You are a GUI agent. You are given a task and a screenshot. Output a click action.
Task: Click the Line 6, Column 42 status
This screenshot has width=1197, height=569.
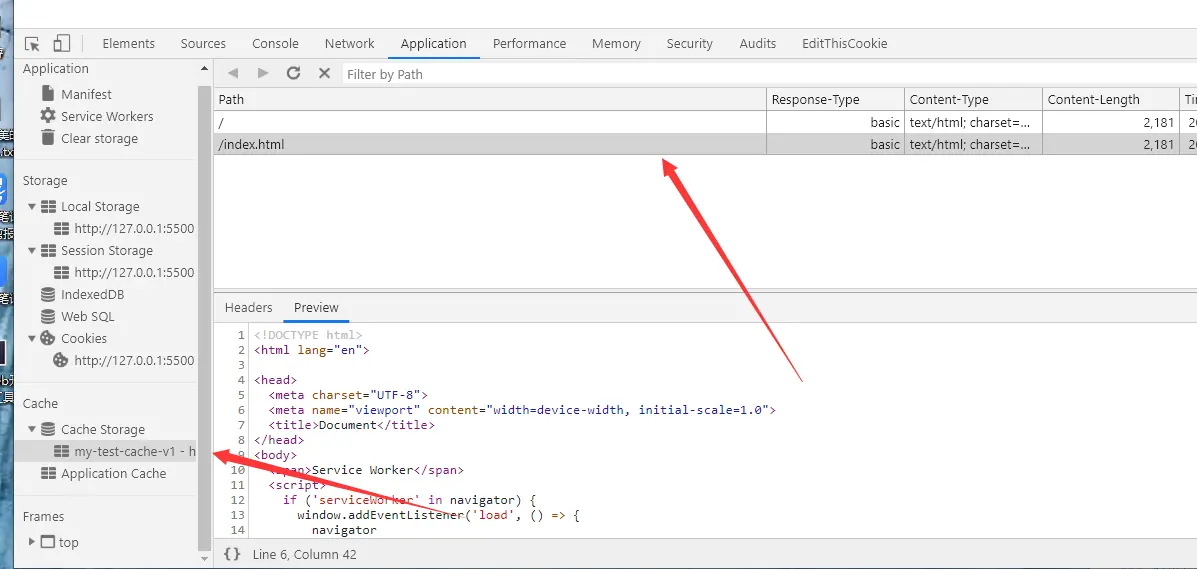pyautogui.click(x=305, y=554)
